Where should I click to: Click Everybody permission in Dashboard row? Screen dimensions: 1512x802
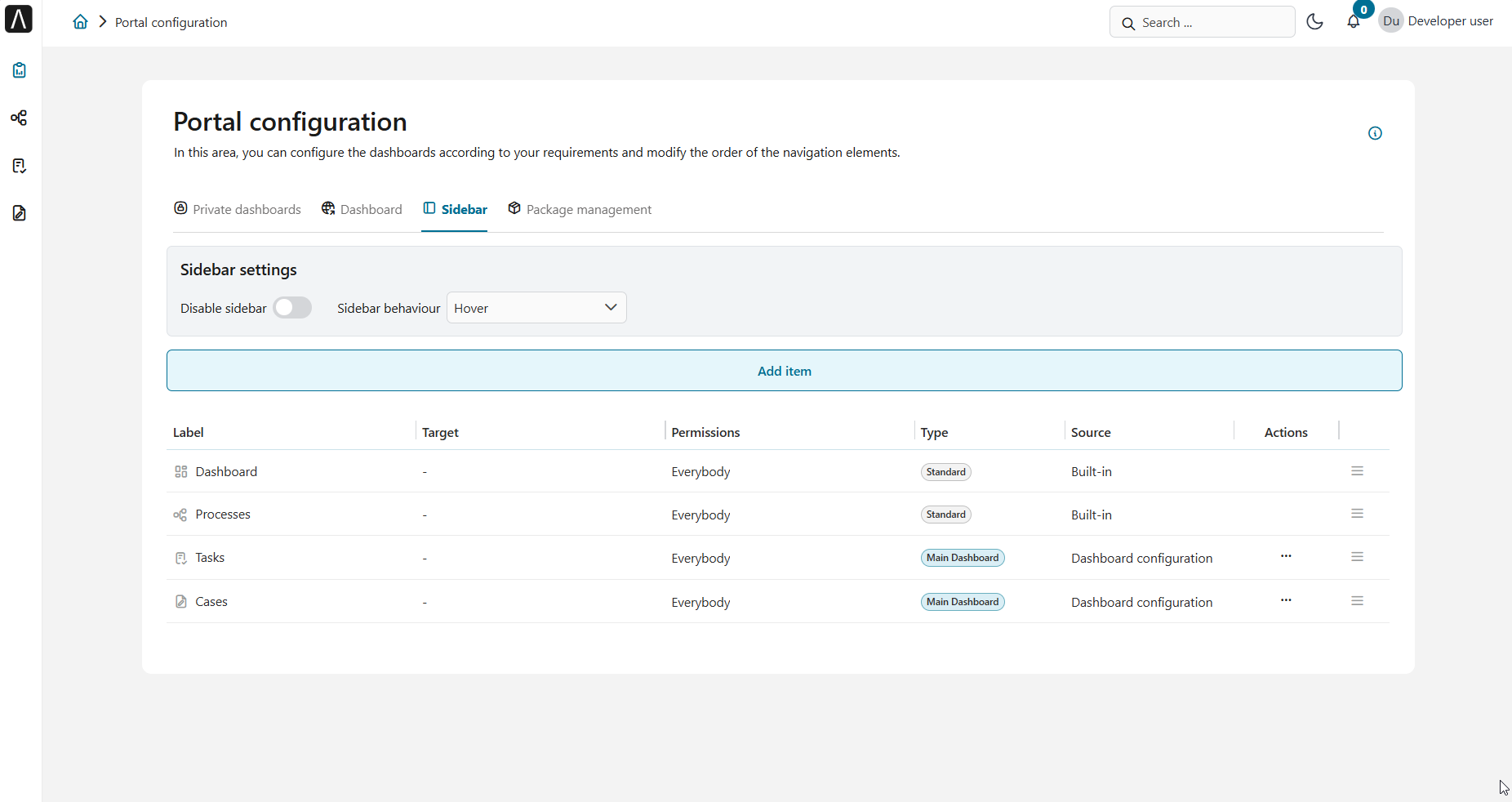[x=700, y=472]
